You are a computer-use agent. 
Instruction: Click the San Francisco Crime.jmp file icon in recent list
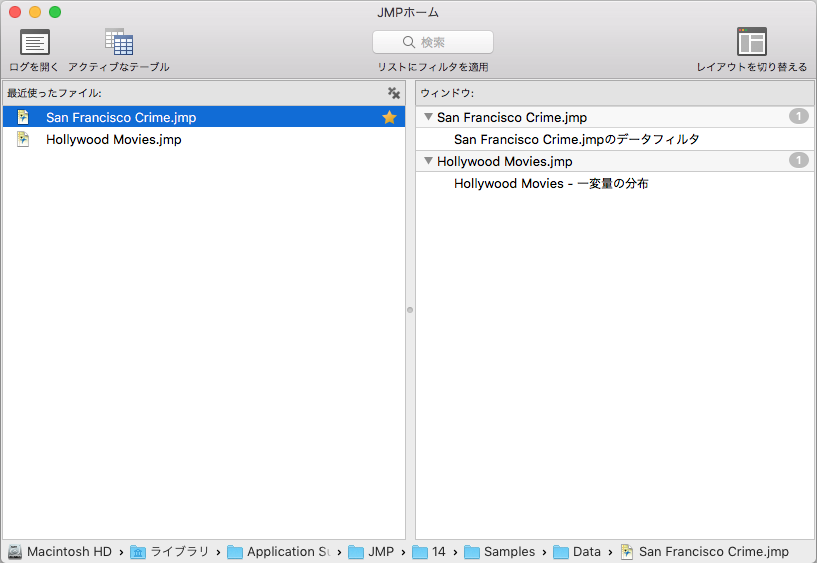pos(24,118)
